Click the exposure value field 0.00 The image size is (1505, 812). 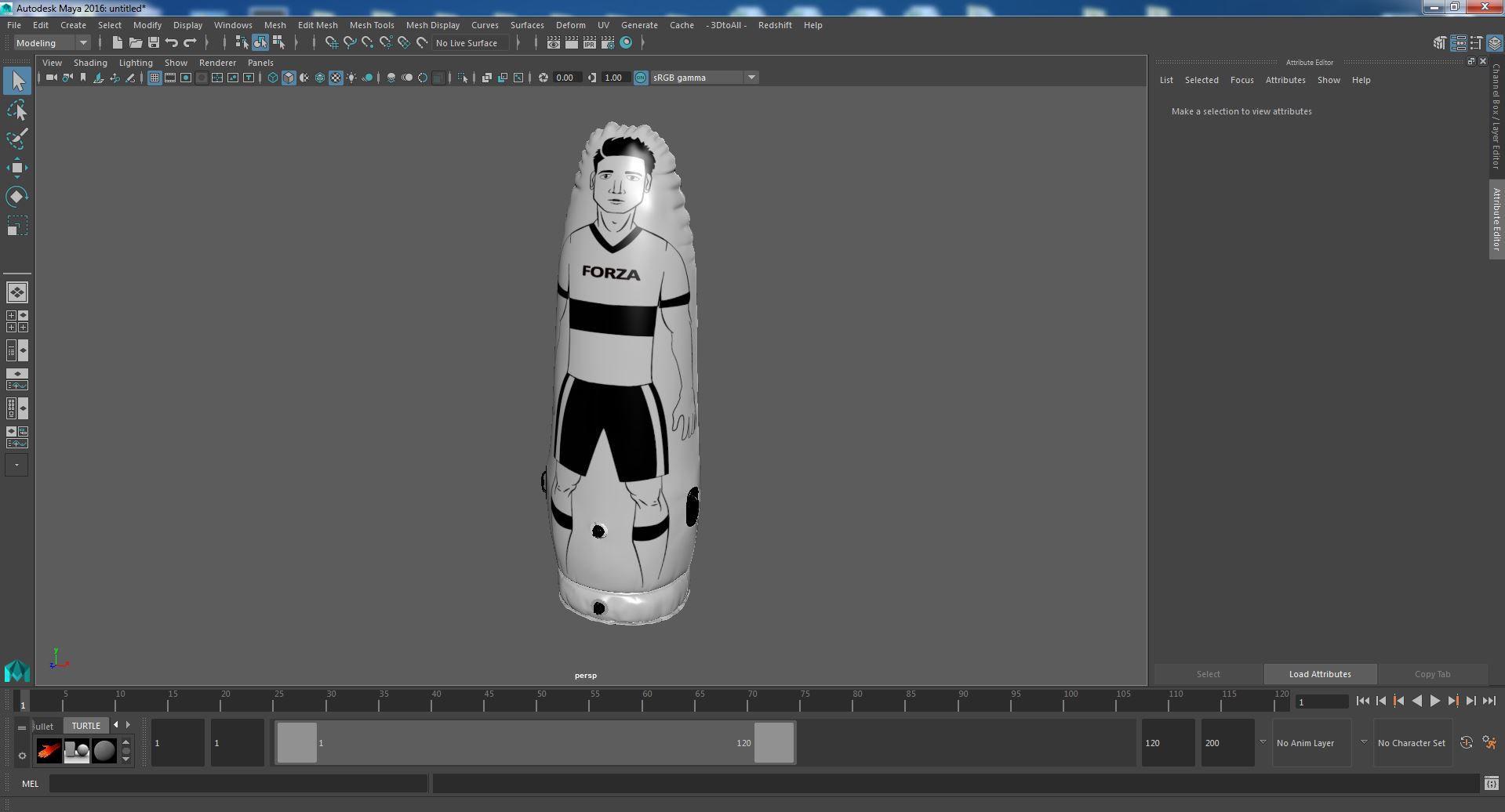pyautogui.click(x=566, y=78)
